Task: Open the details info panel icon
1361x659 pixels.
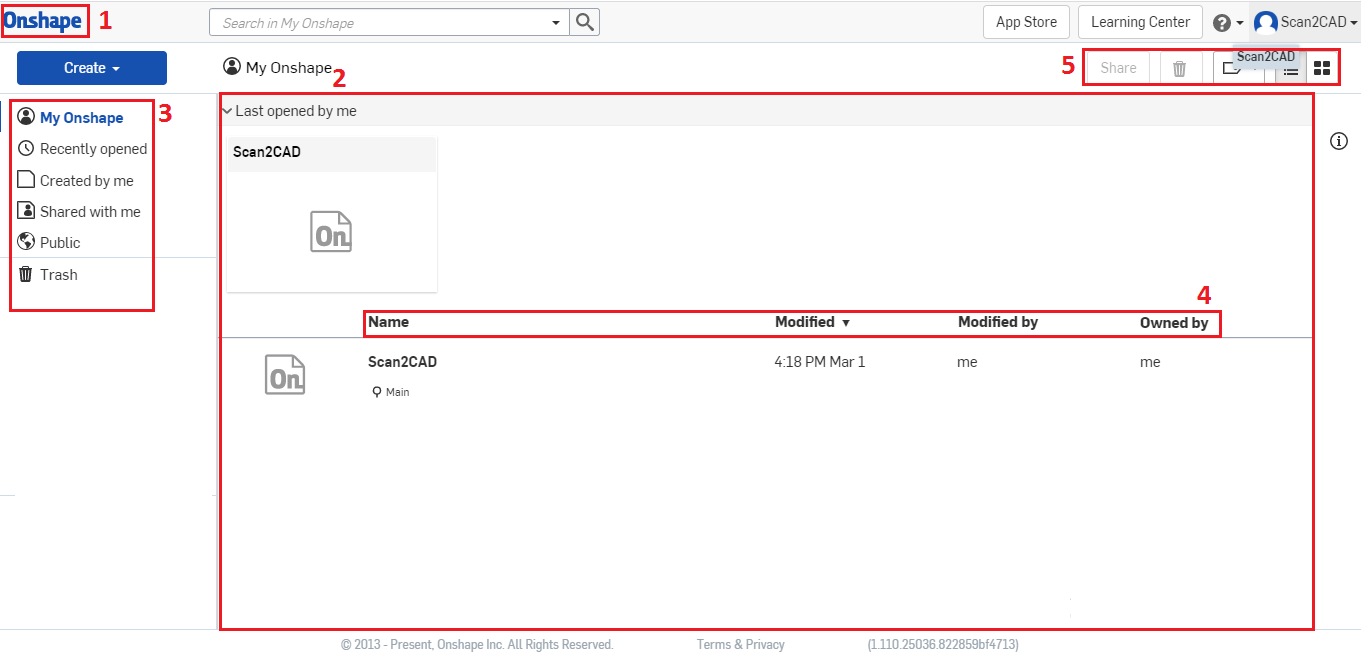Action: click(x=1339, y=141)
